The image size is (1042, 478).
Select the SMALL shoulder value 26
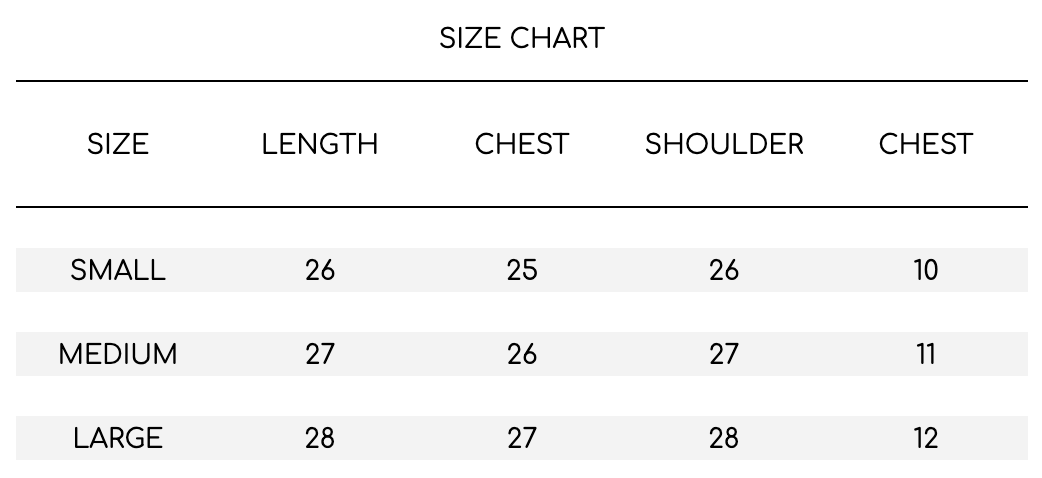(724, 270)
